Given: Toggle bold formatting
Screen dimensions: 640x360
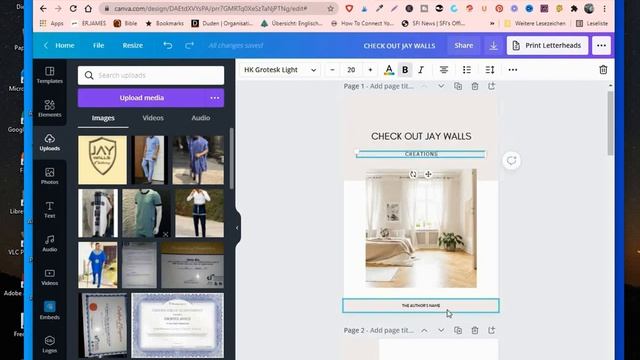Looking at the screenshot, I should coord(405,70).
